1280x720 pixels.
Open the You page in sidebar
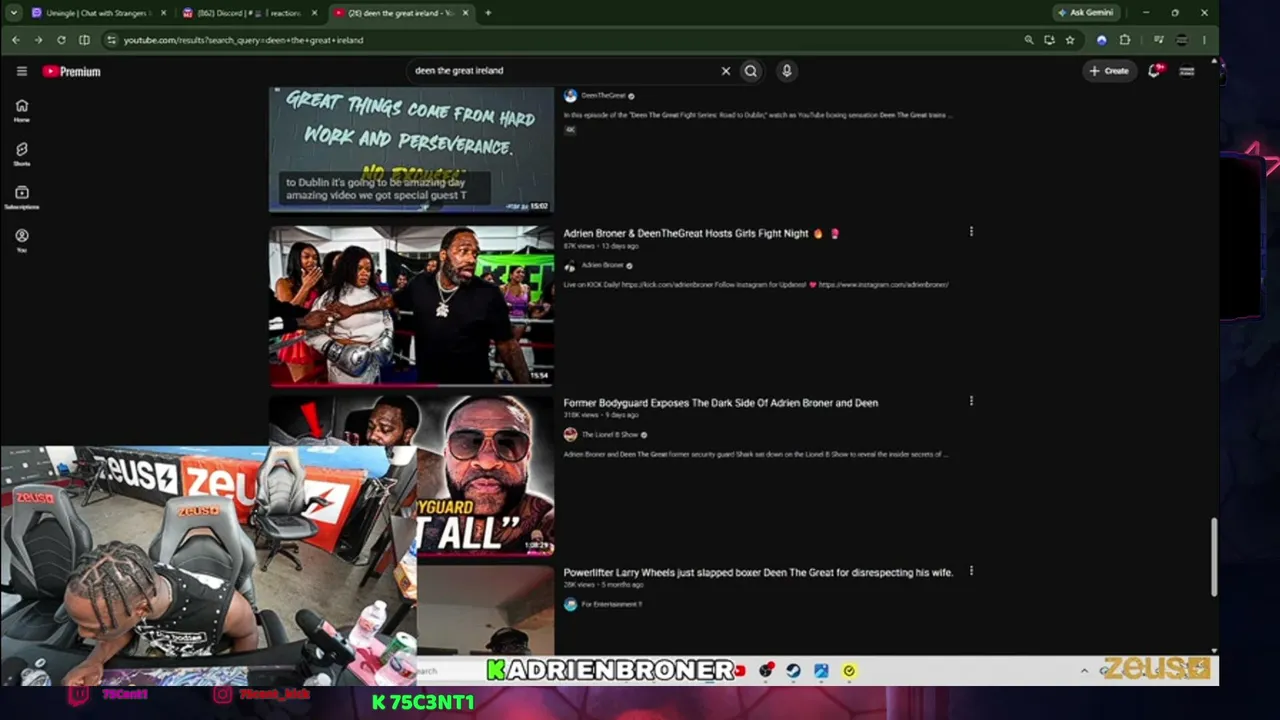coord(21,240)
